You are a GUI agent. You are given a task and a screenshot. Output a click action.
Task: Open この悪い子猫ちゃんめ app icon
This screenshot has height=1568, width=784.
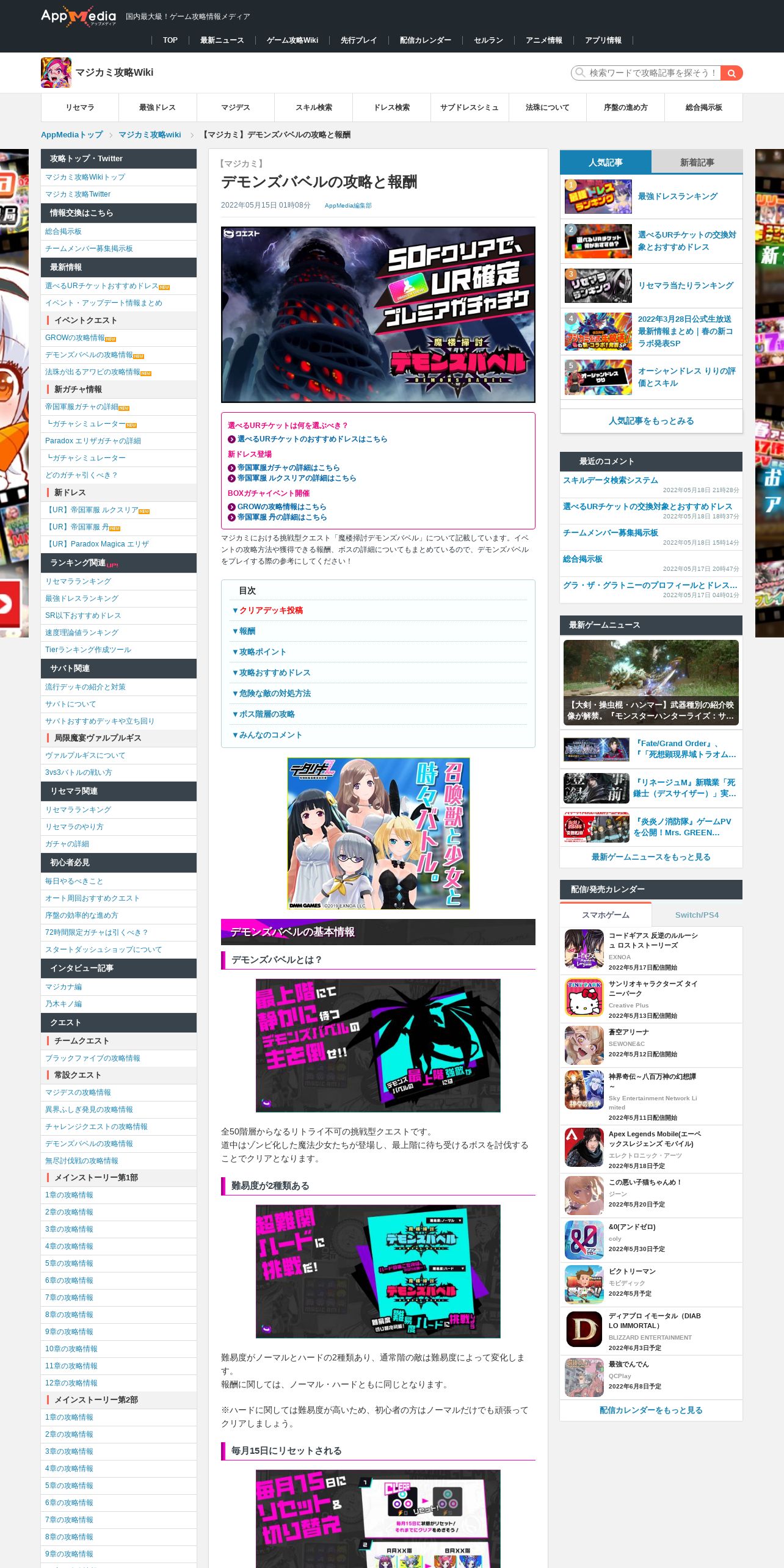pyautogui.click(x=584, y=1196)
